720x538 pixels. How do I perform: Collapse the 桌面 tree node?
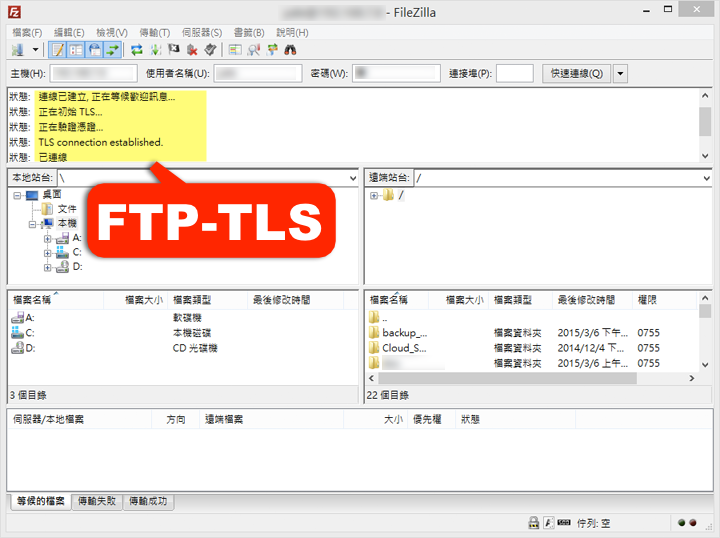point(17,196)
